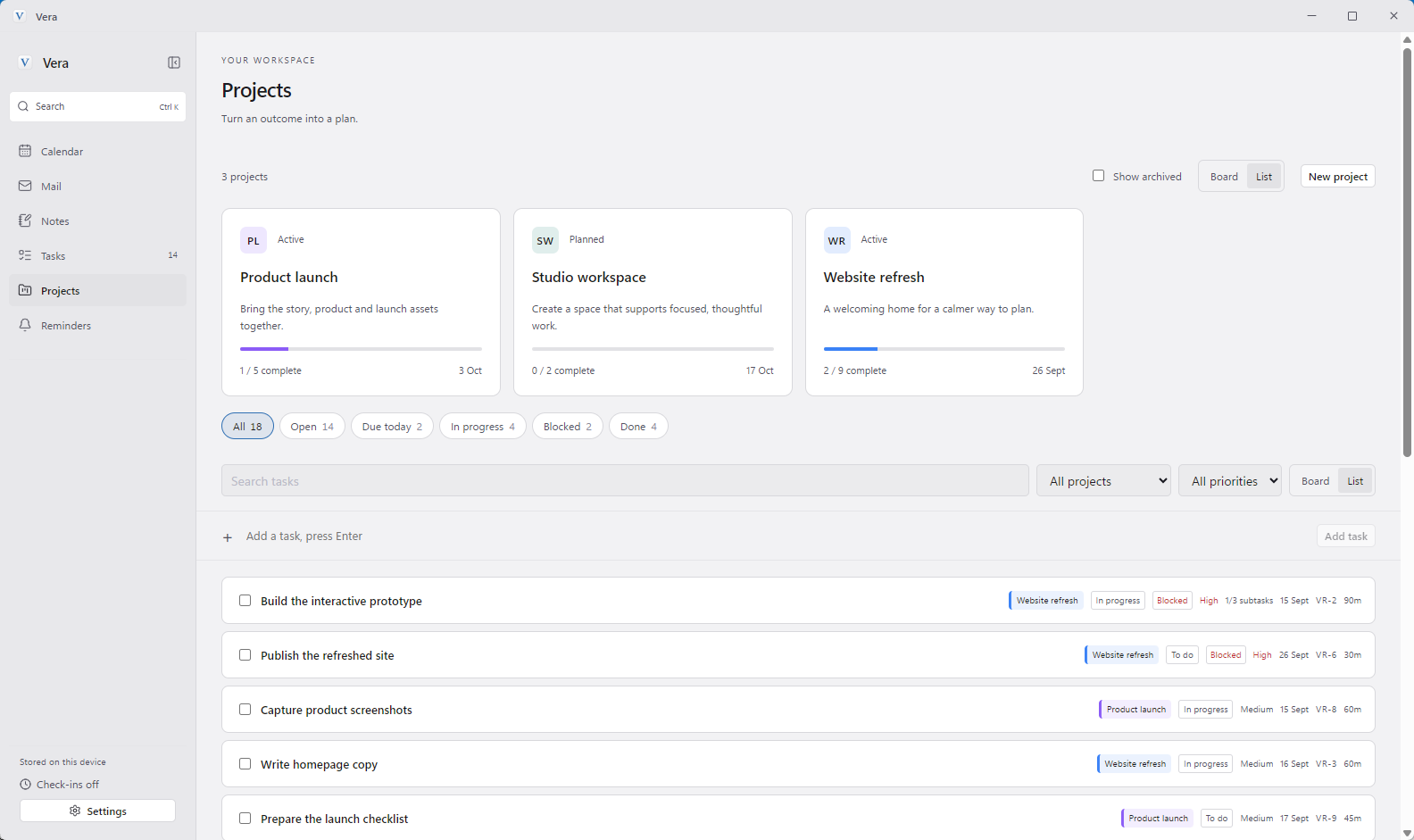The height and width of the screenshot is (840, 1414).
Task: Select the Open 14 filter chip
Action: click(x=312, y=426)
